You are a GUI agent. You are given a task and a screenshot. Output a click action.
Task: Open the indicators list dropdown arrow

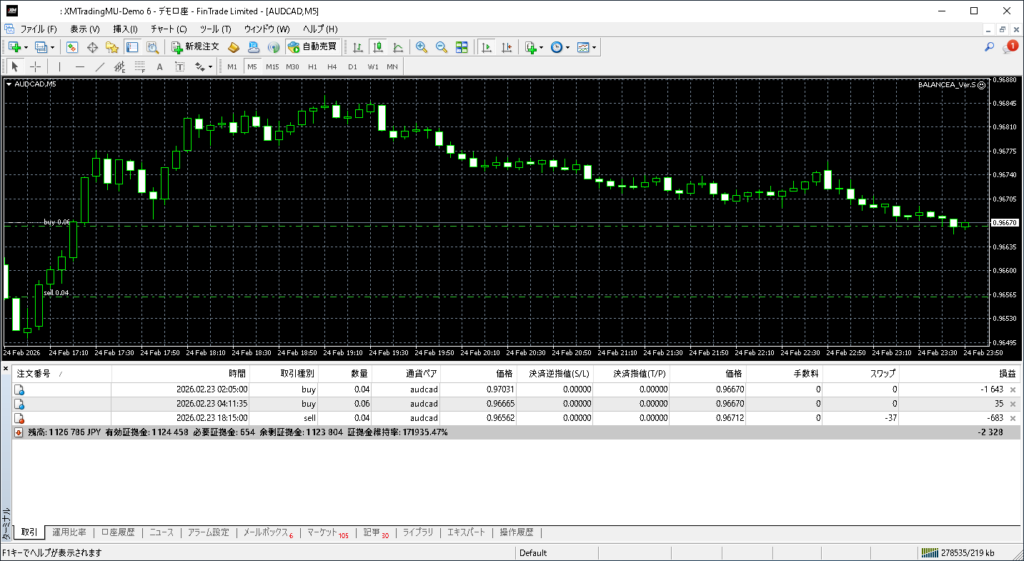point(541,47)
